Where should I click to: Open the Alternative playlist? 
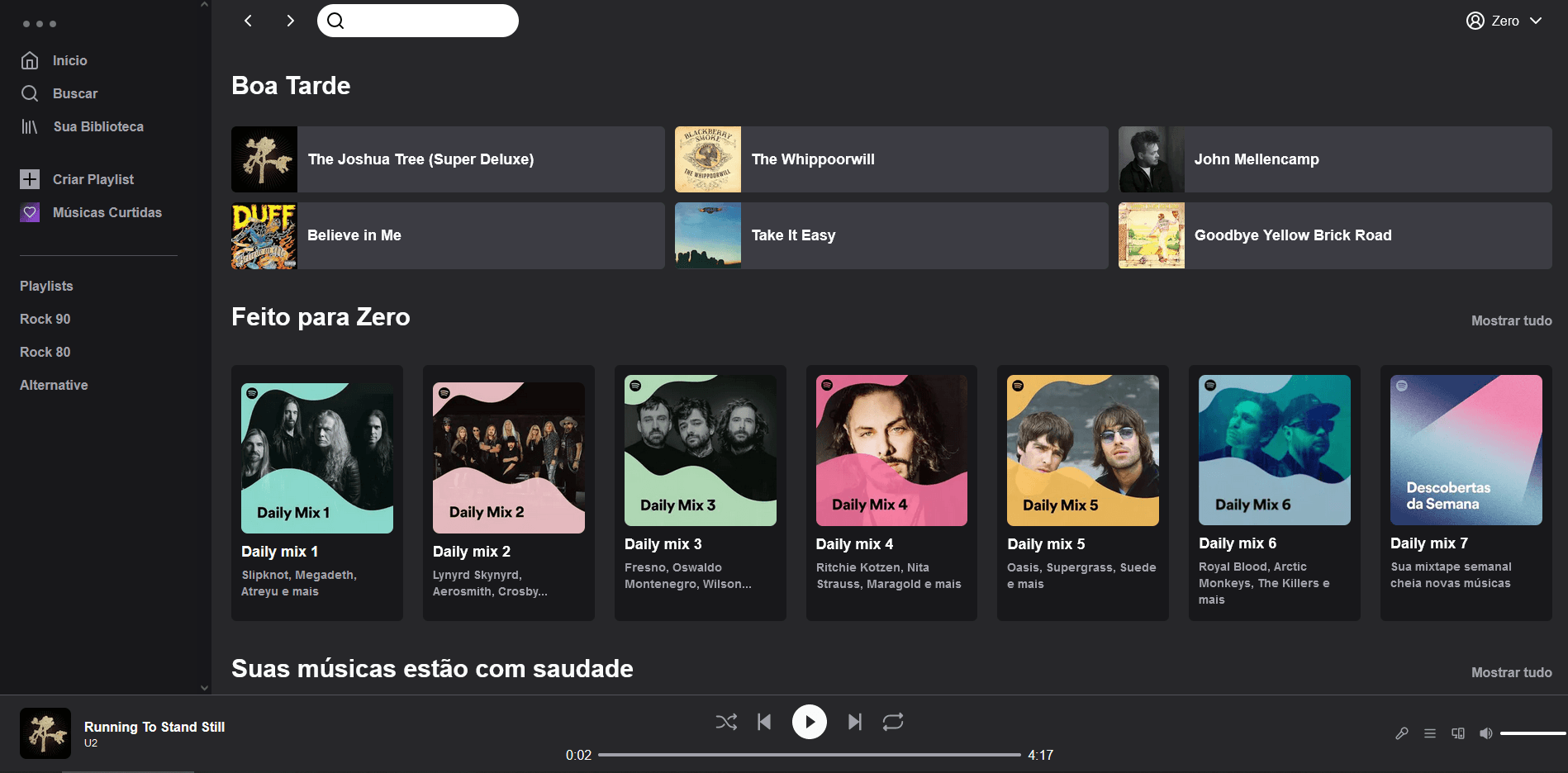tap(54, 385)
